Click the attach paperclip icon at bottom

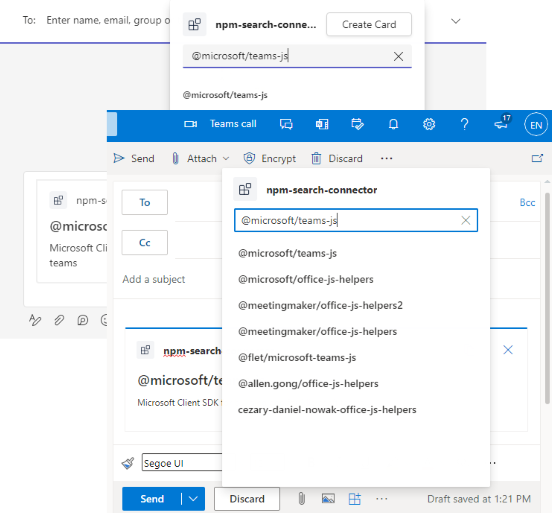302,499
